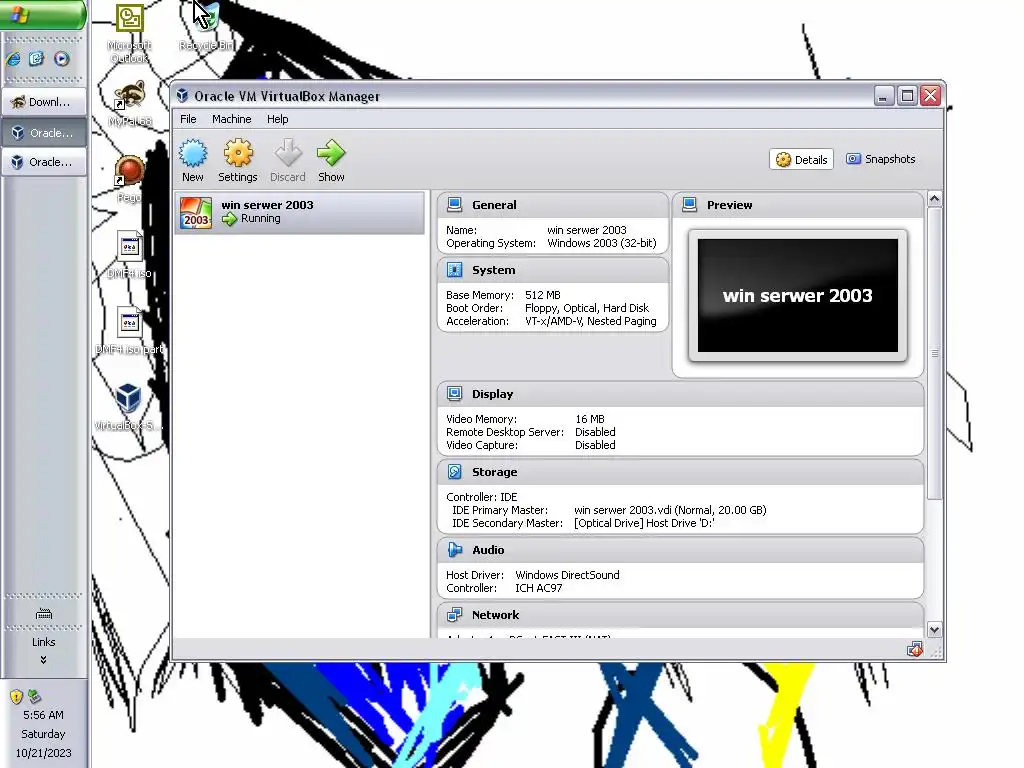Click the Windows Start button
This screenshot has width=1024, height=768.
tap(42, 14)
